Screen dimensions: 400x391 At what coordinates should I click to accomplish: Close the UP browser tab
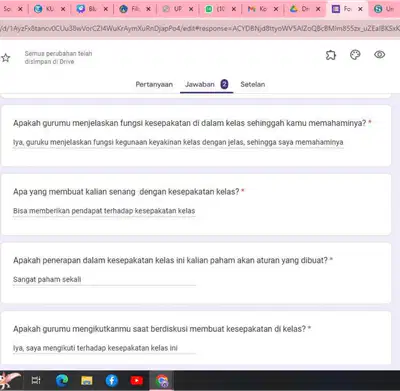click(191, 9)
